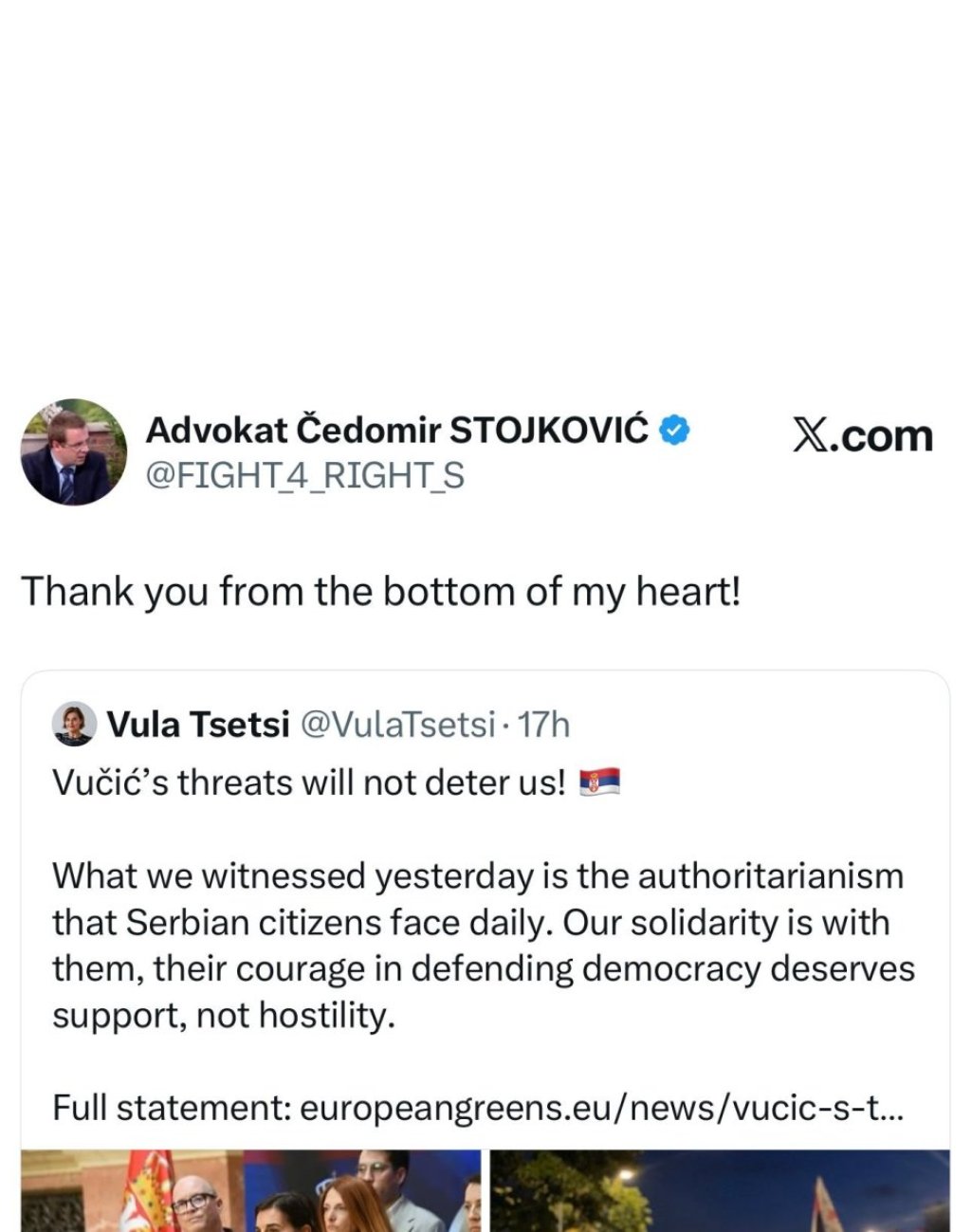This screenshot has width=971, height=1232.
Task: Open the Advokat Čedomir STOJKOVIĆ display name
Action: [x=396, y=431]
